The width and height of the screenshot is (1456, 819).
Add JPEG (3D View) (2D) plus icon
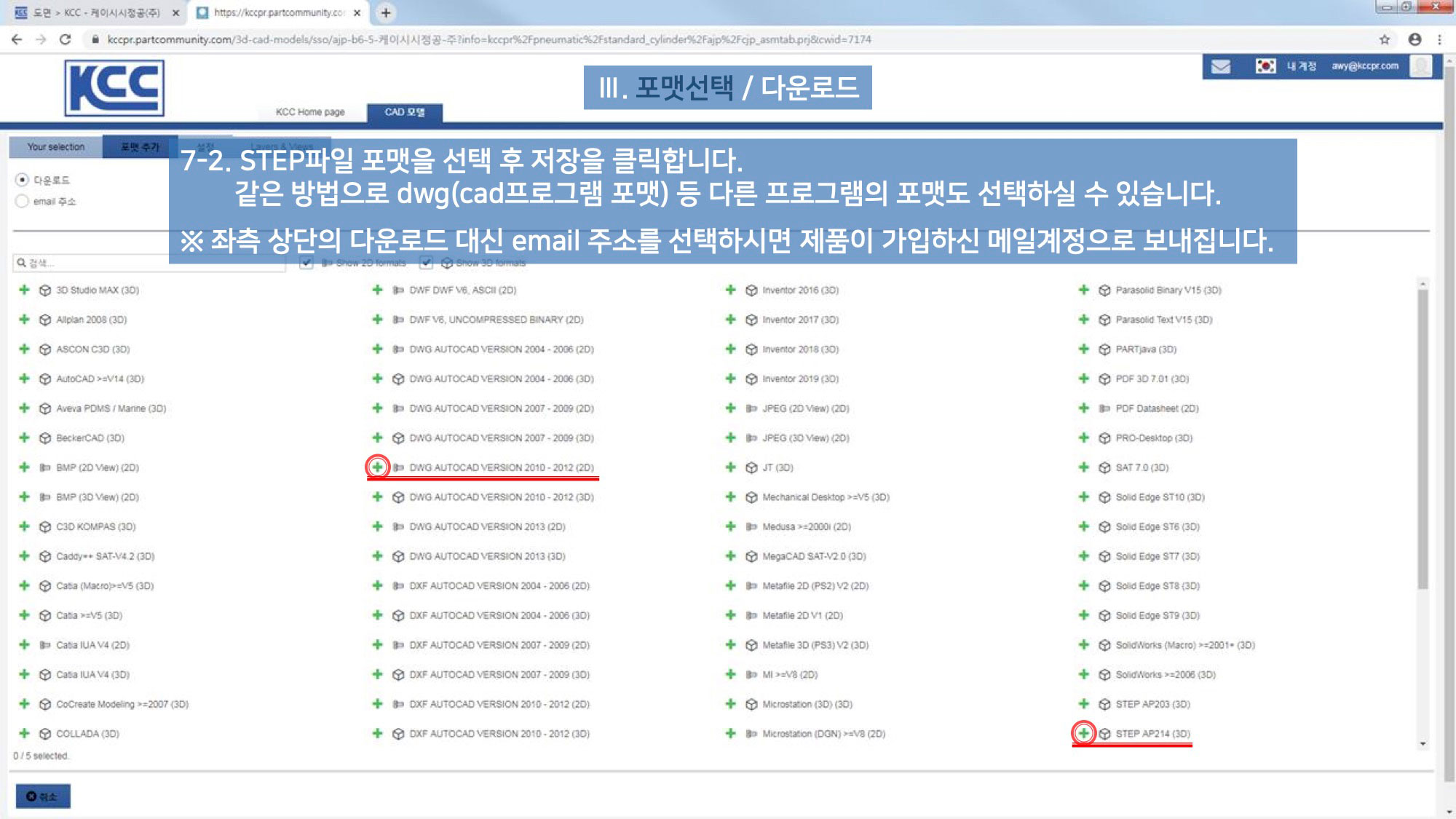pyautogui.click(x=730, y=438)
